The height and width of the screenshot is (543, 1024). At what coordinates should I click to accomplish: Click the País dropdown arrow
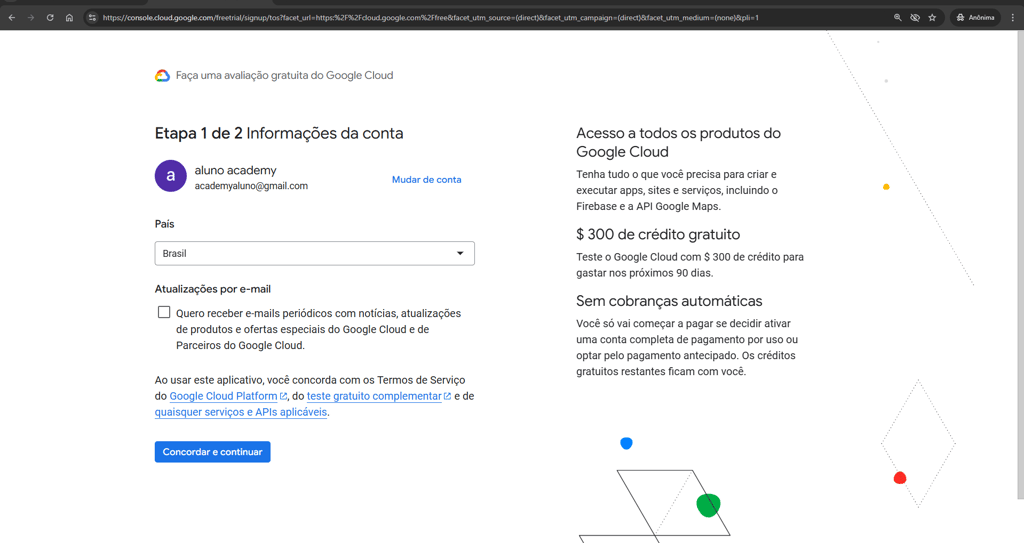coord(460,254)
